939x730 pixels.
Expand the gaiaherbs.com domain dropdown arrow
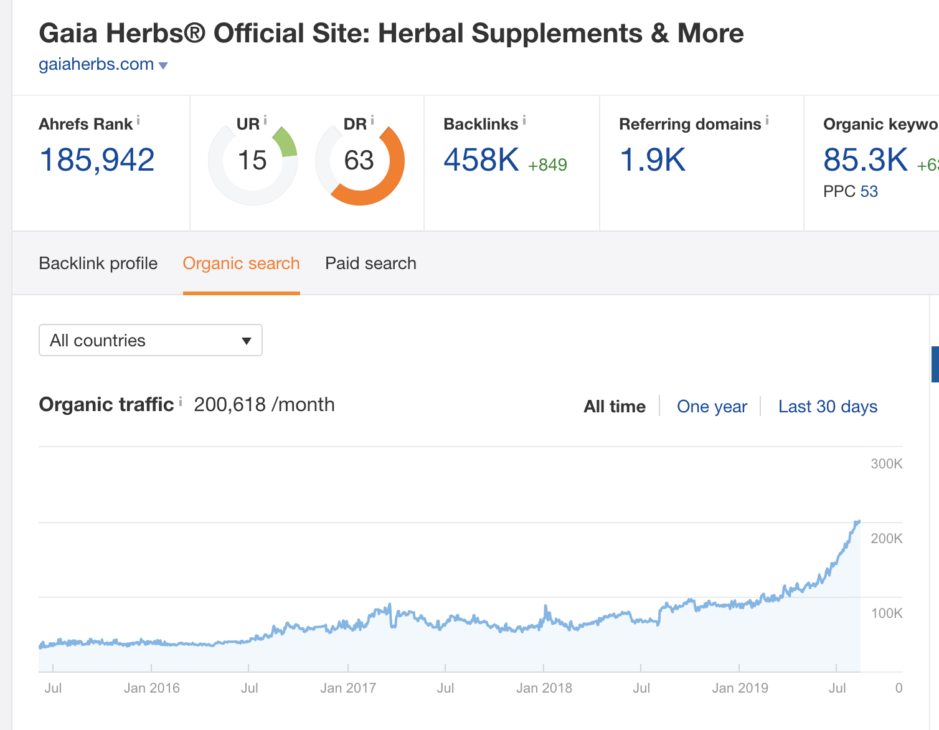point(163,65)
